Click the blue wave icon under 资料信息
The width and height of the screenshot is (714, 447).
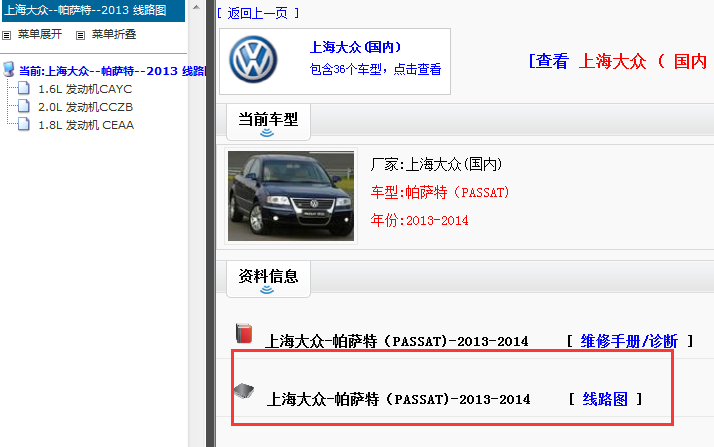pos(267,290)
